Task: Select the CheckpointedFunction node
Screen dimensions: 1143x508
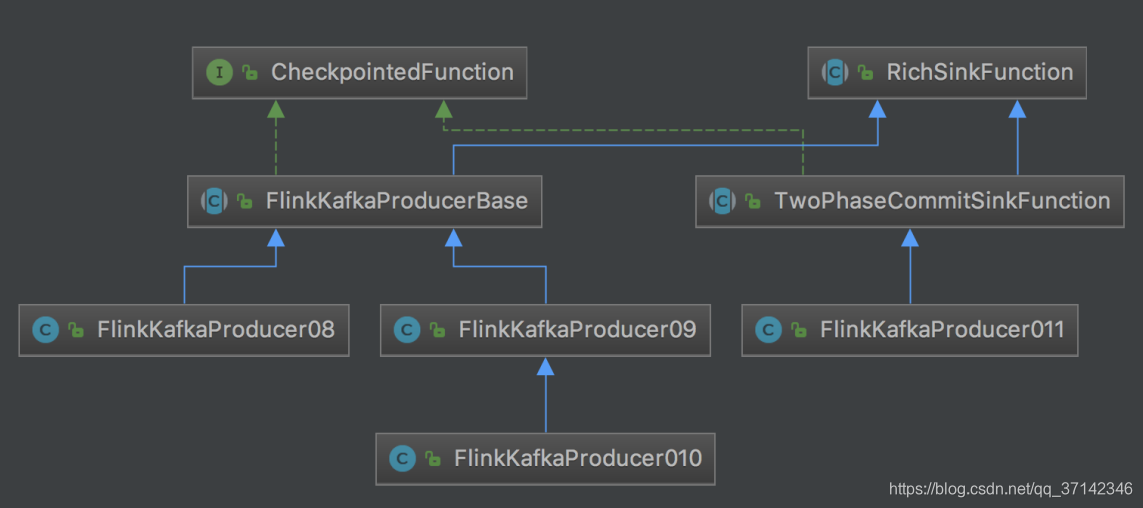Action: (360, 73)
